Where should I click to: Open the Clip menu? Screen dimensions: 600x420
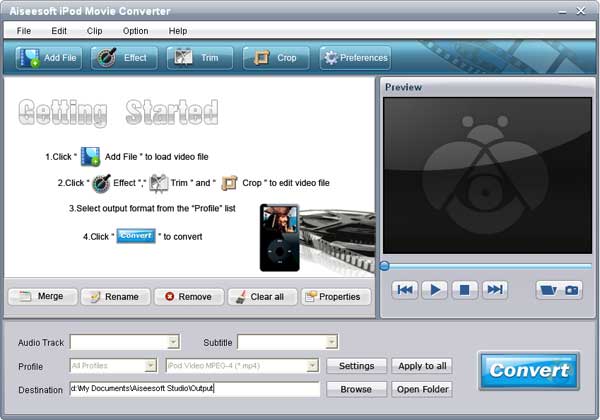[95, 31]
